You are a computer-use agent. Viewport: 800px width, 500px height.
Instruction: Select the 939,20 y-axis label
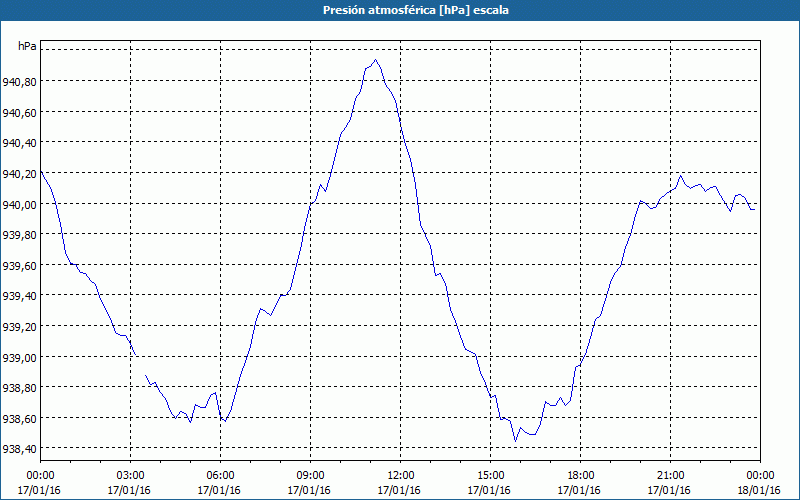[x=19, y=327]
